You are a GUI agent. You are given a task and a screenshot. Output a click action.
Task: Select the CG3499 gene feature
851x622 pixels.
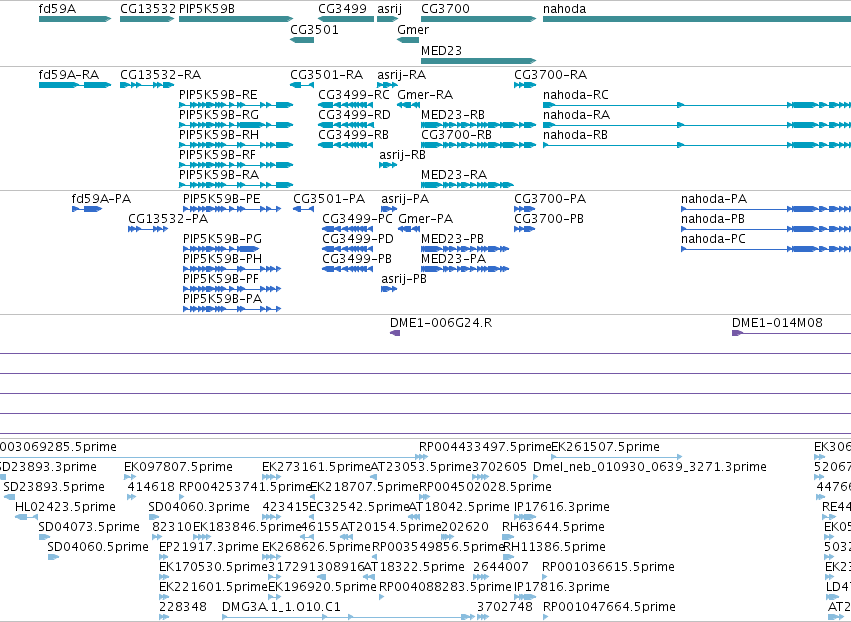pyautogui.click(x=346, y=19)
